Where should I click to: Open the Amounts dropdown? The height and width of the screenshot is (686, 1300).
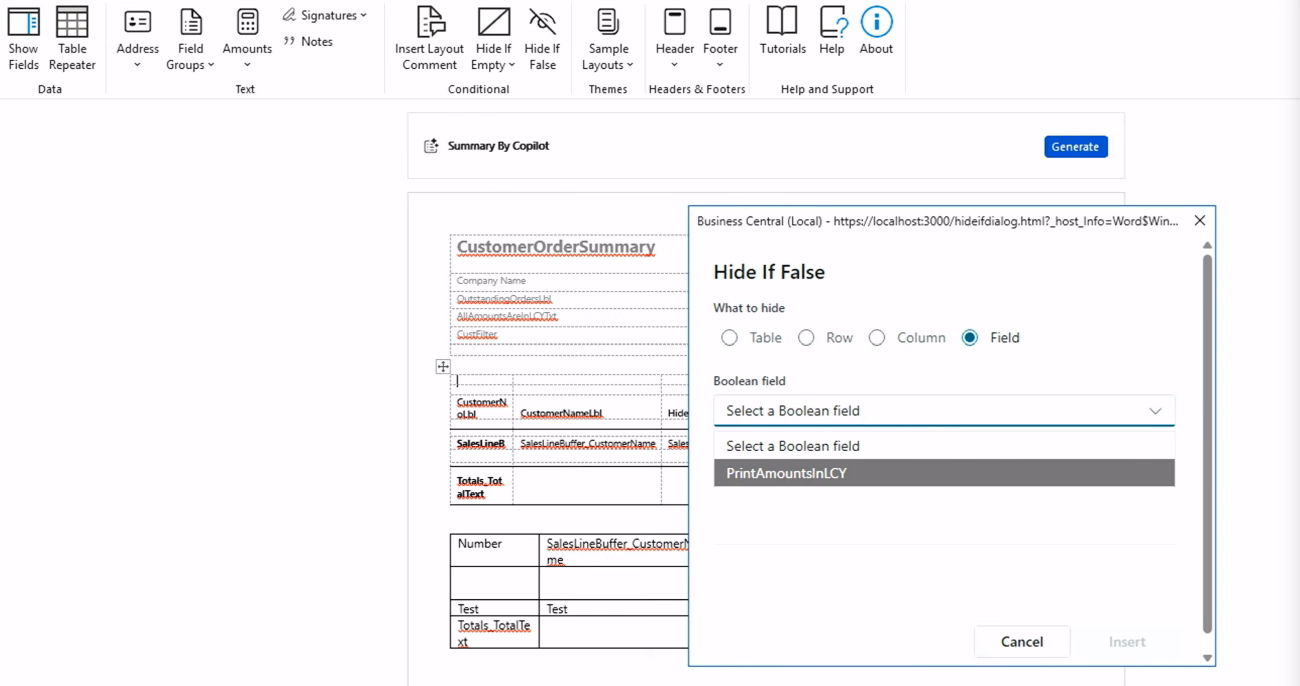tap(247, 40)
